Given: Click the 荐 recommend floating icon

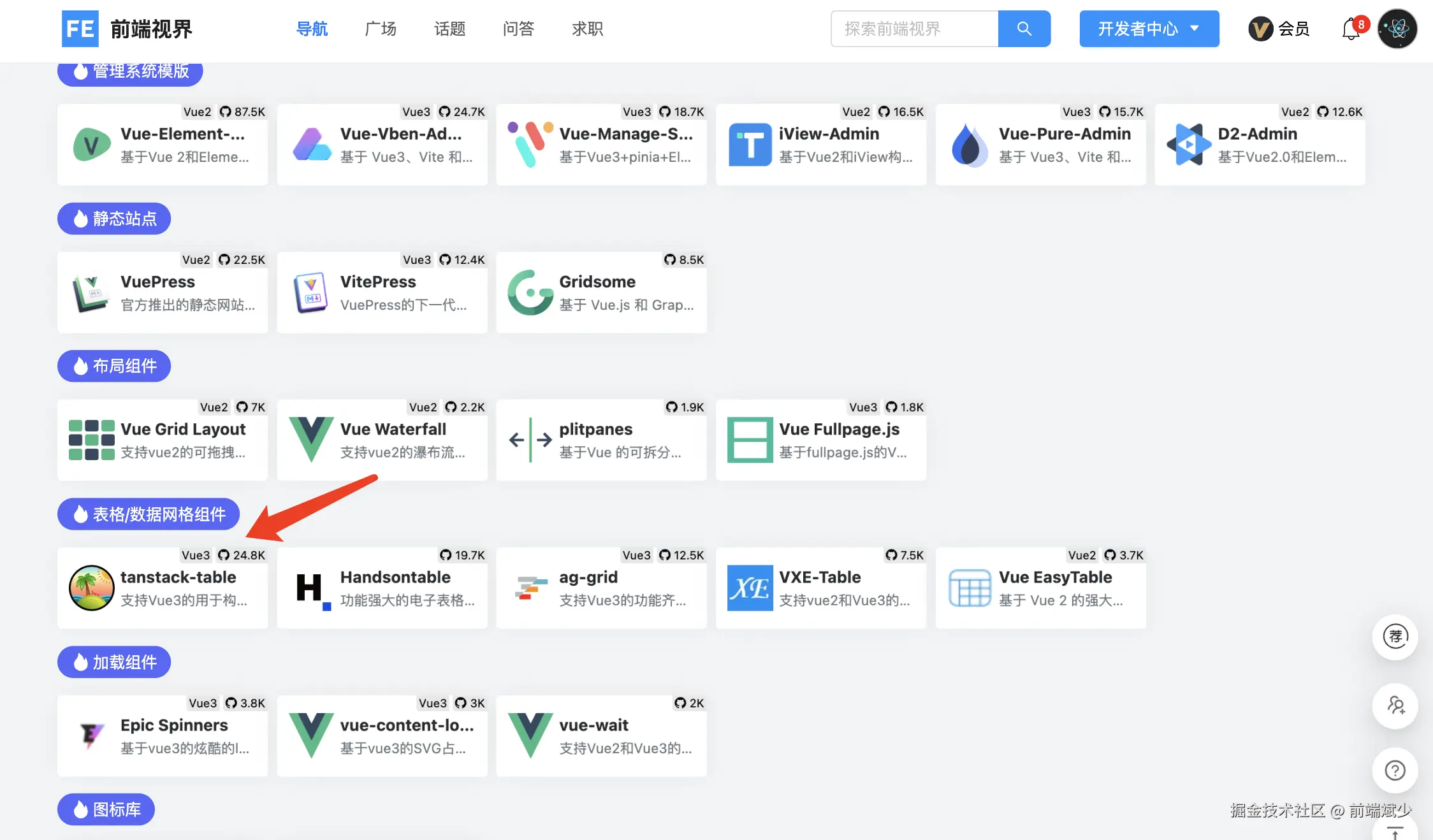Looking at the screenshot, I should (x=1395, y=636).
